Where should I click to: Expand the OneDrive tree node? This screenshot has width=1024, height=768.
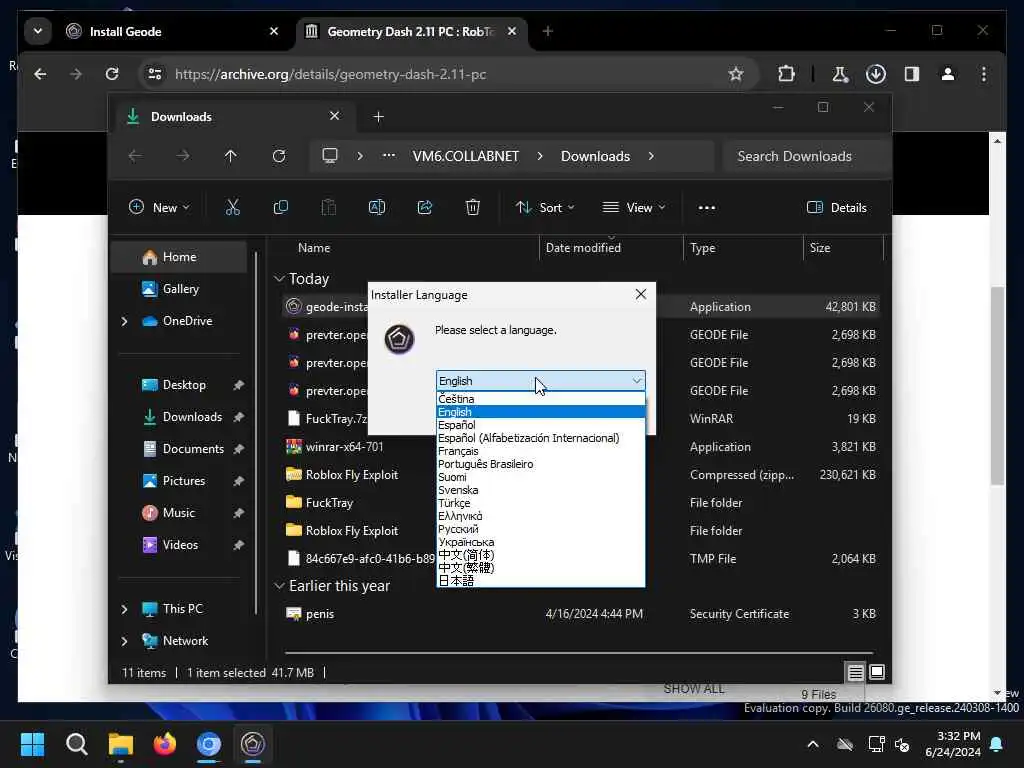click(x=125, y=321)
